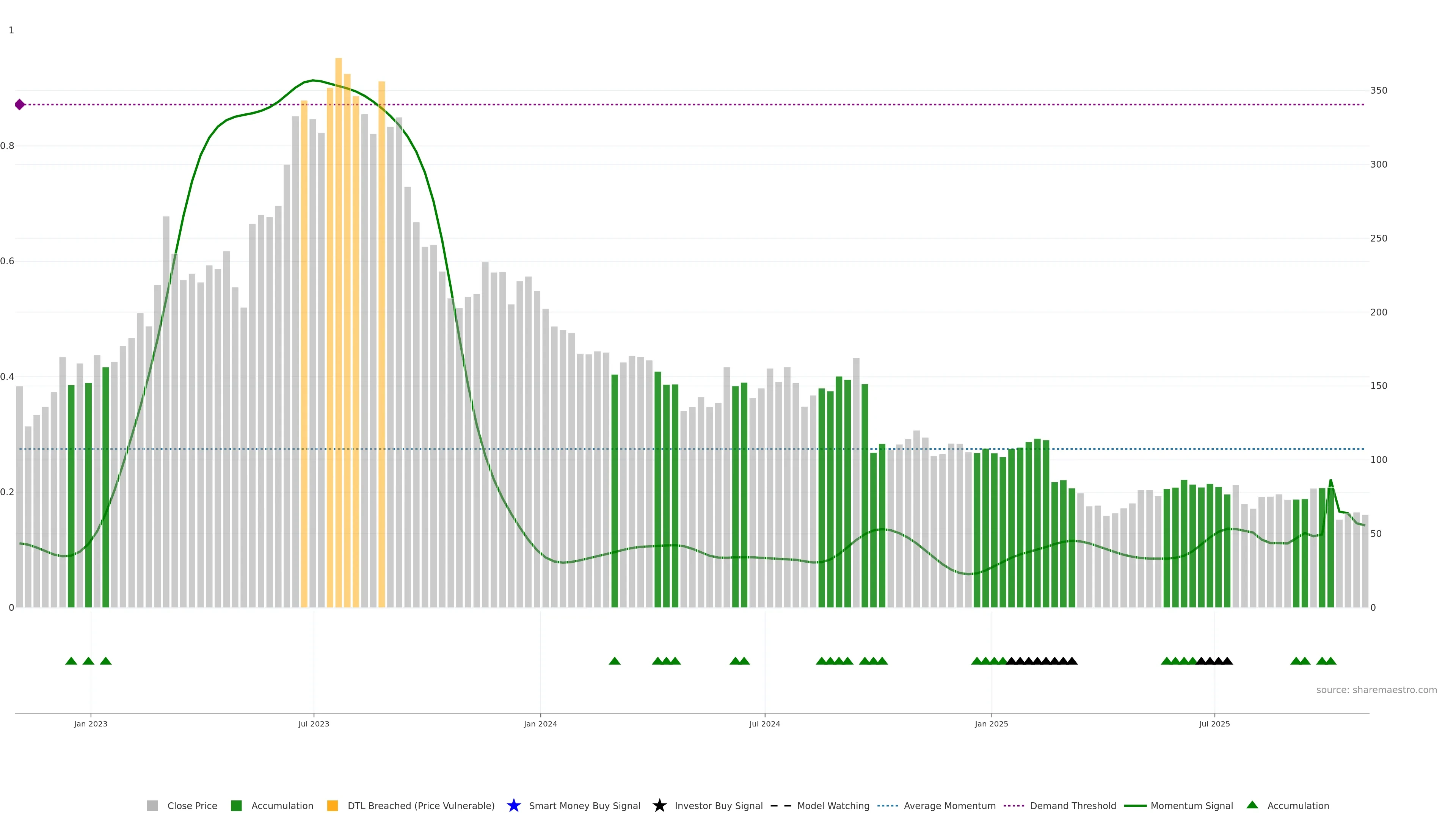Viewport: 1456px width, 819px height.
Task: Click the Jul 2023 axis label
Action: [314, 723]
